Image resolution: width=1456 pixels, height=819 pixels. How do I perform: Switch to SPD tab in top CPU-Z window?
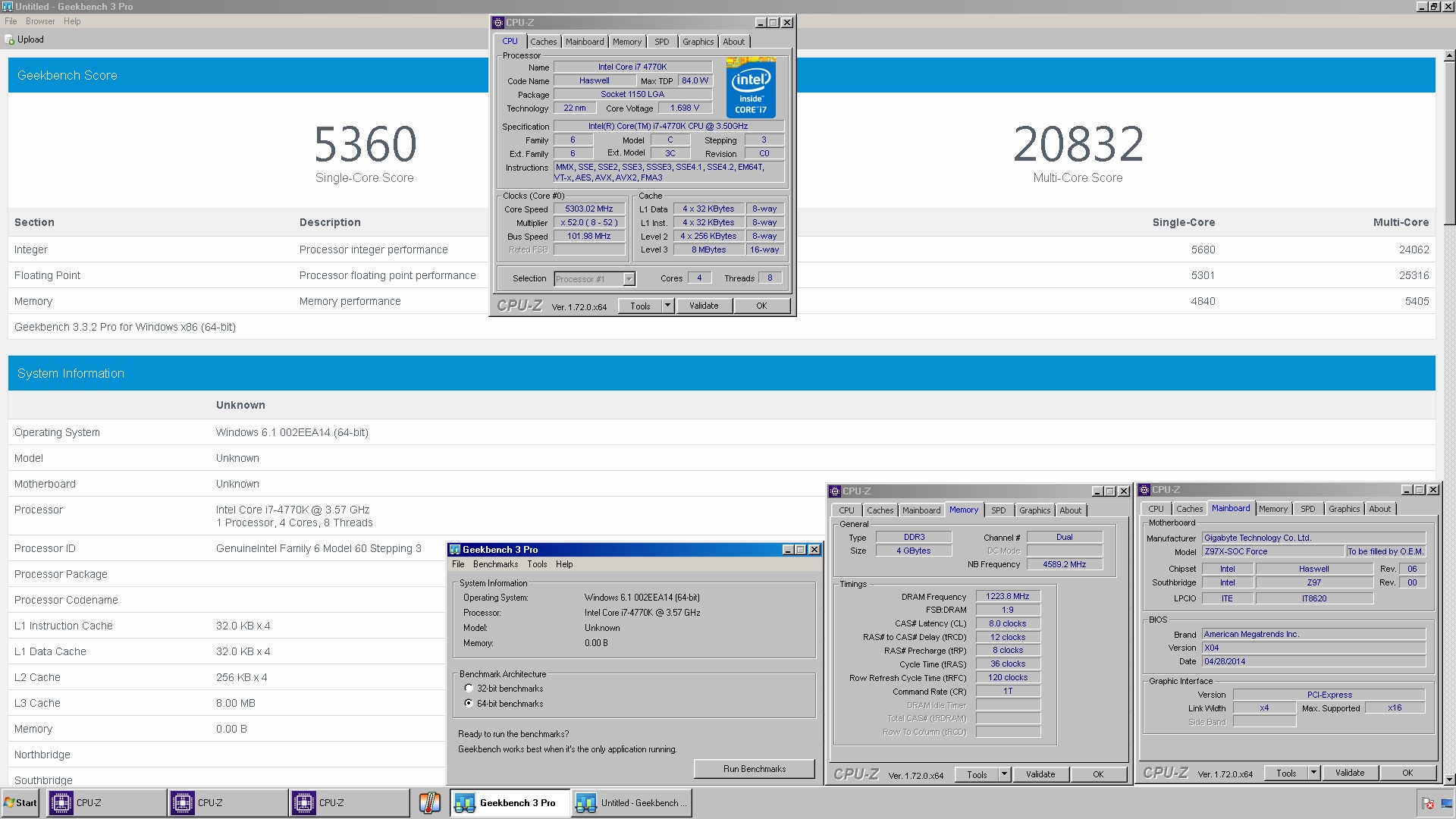click(x=662, y=42)
